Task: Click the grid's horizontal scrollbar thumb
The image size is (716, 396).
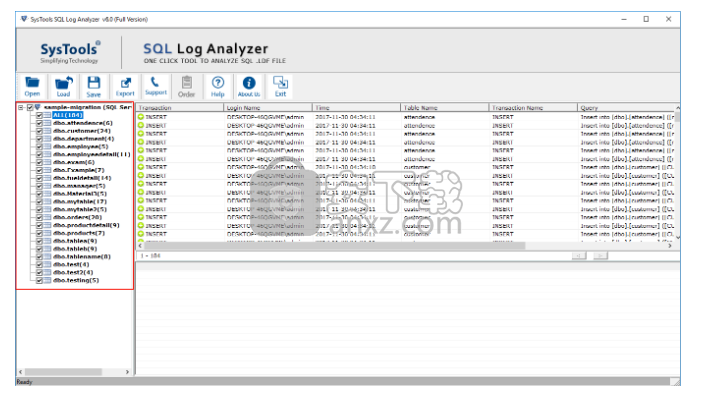Action: 335,246
